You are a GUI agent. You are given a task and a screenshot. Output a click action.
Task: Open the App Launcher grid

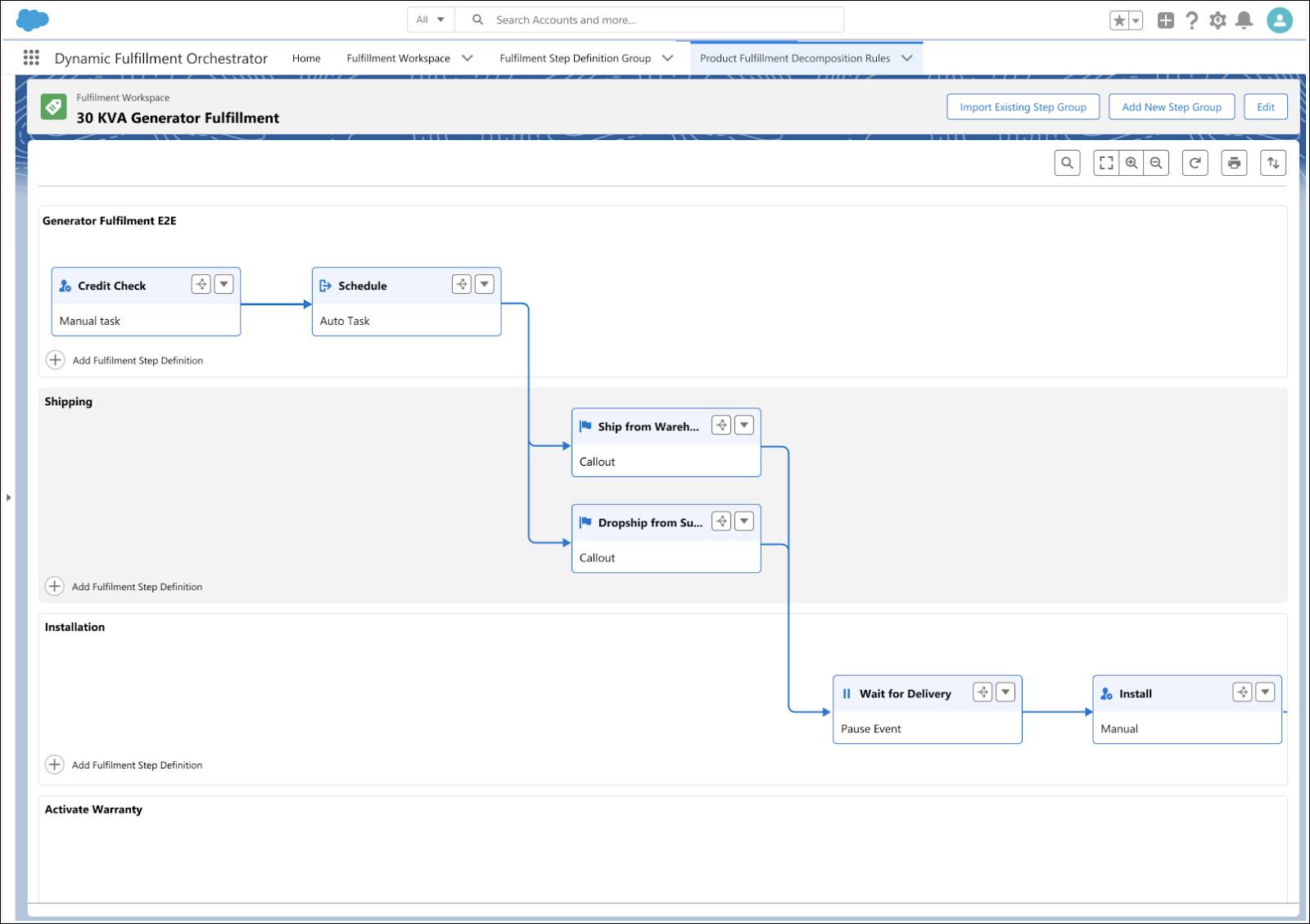pyautogui.click(x=31, y=57)
